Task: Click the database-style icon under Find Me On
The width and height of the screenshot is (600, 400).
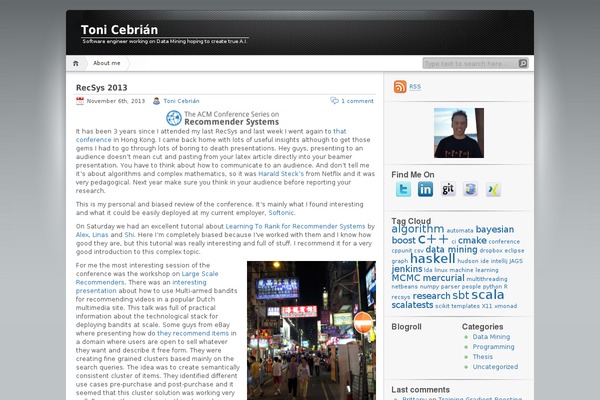Action: pyautogui.click(x=470, y=189)
